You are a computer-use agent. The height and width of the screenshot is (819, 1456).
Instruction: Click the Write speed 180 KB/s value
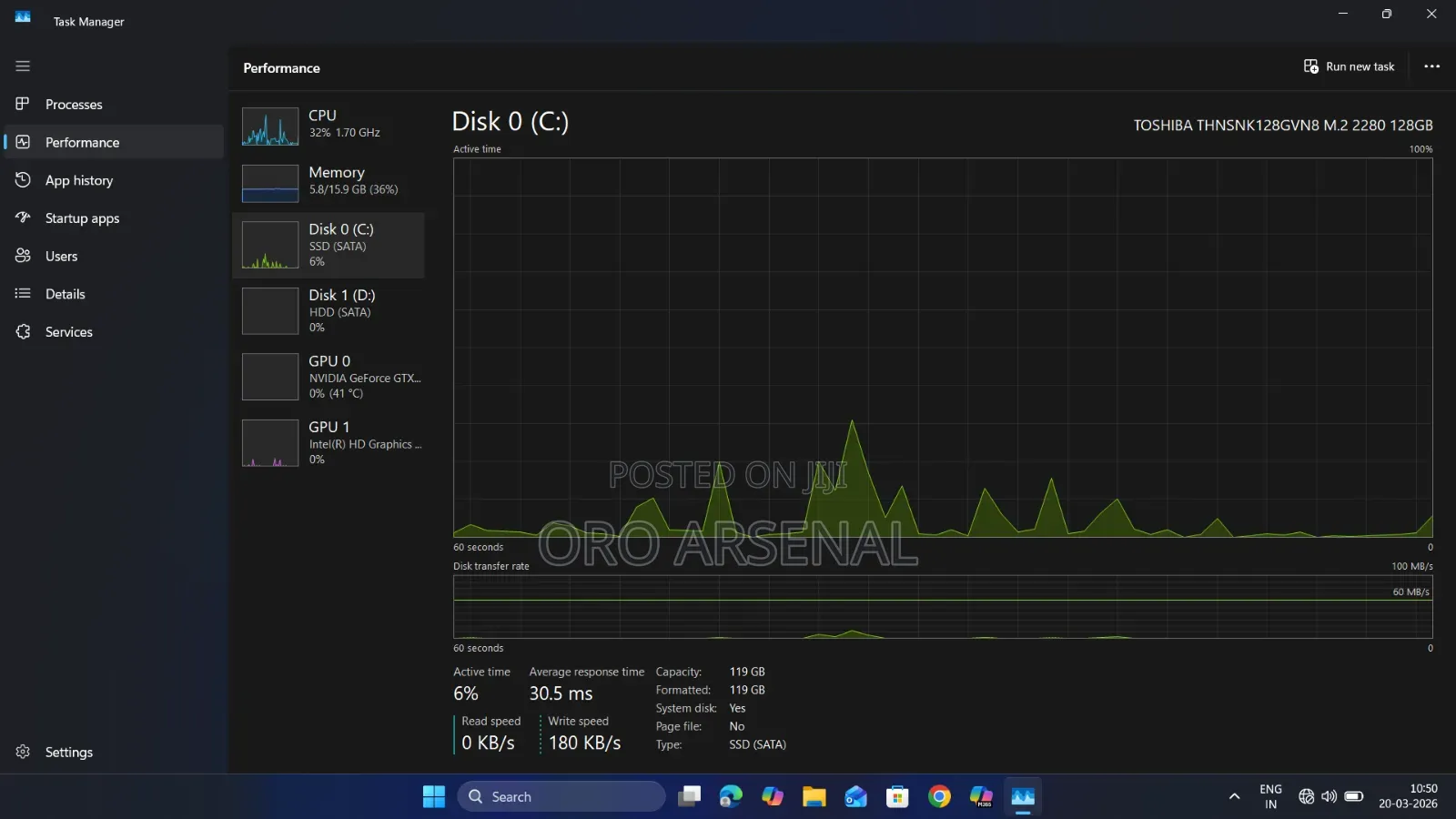click(584, 743)
